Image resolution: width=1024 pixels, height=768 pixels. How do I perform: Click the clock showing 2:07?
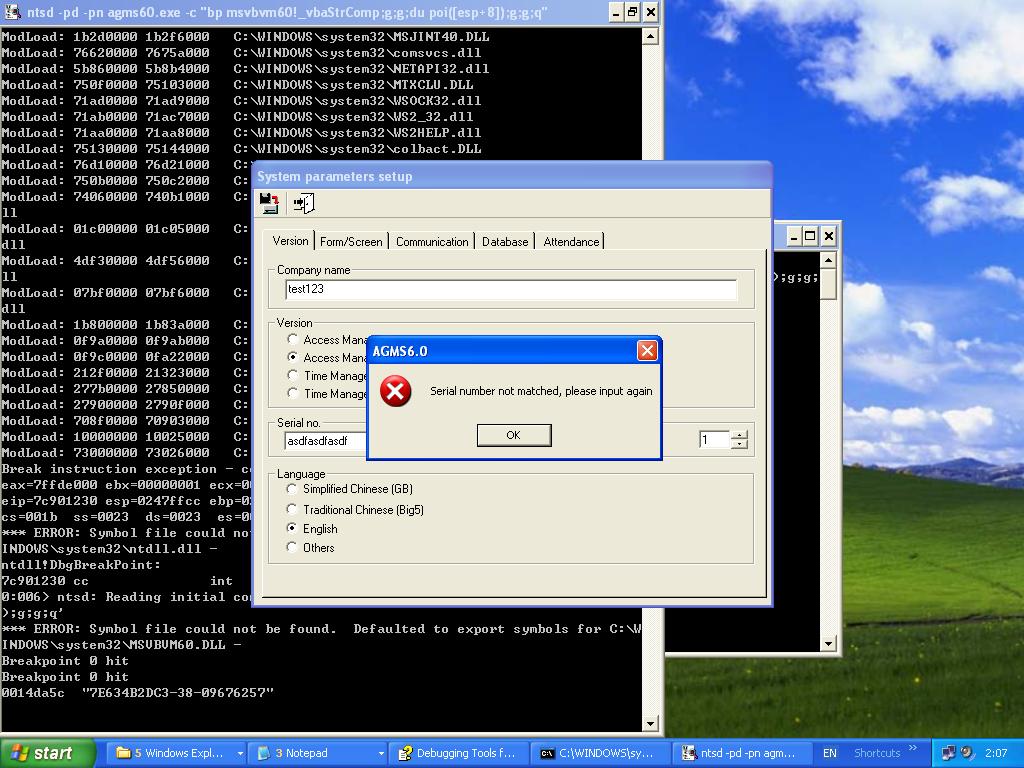tap(996, 753)
